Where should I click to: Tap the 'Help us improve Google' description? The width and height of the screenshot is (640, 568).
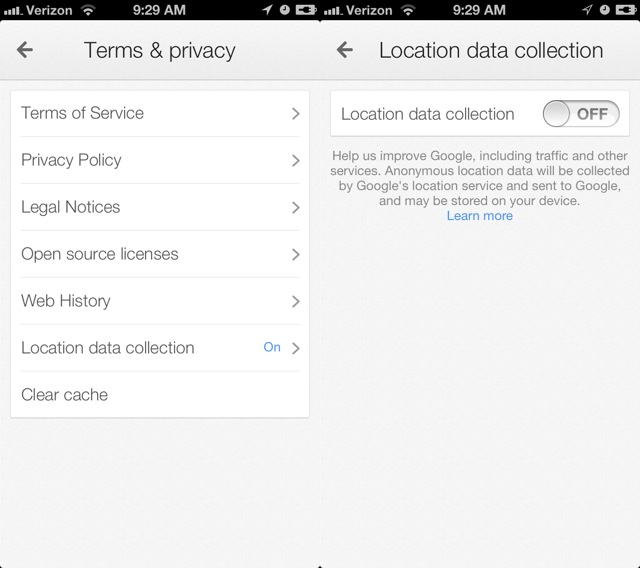480,178
